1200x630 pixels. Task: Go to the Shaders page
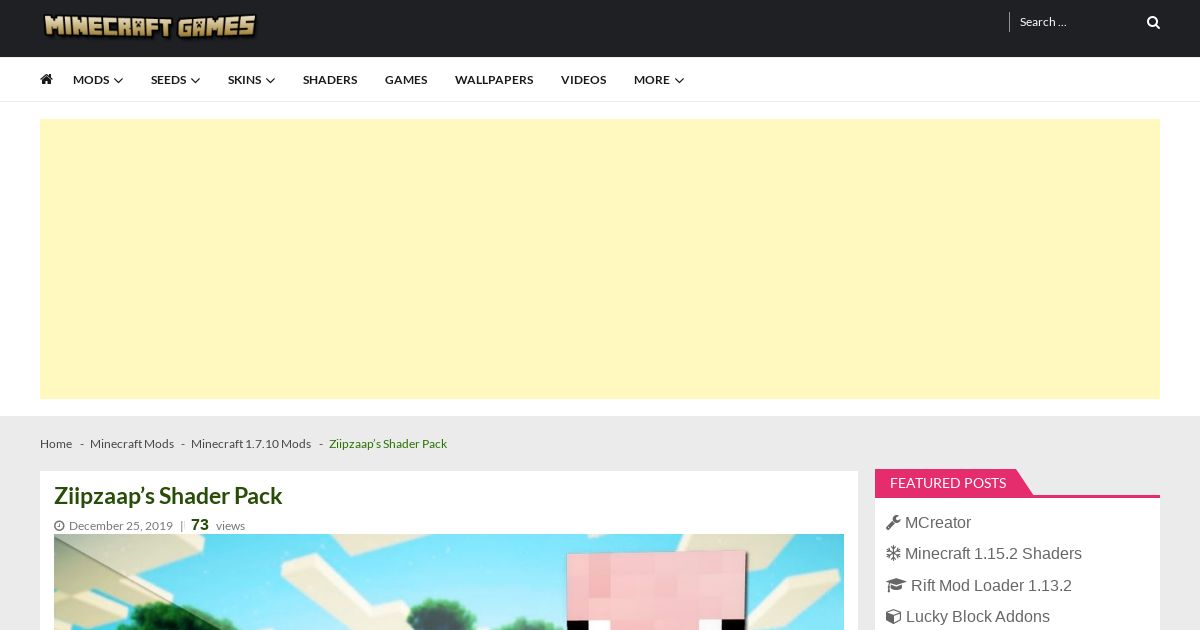click(330, 80)
